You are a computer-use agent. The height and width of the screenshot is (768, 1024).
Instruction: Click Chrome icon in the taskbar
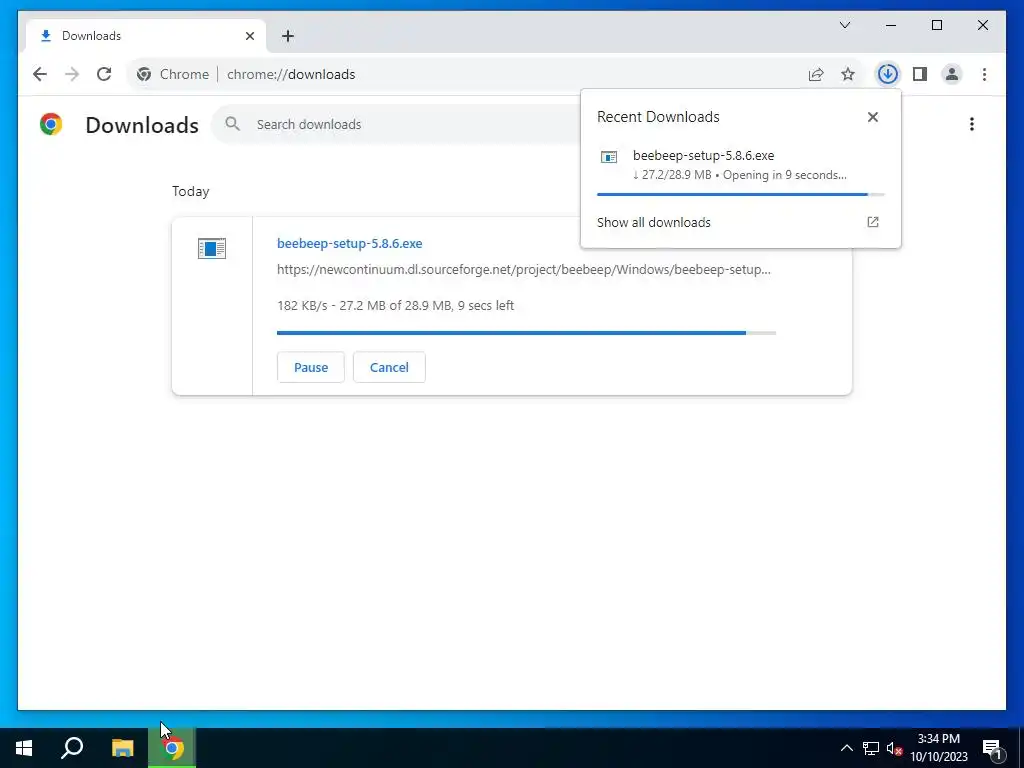point(172,748)
